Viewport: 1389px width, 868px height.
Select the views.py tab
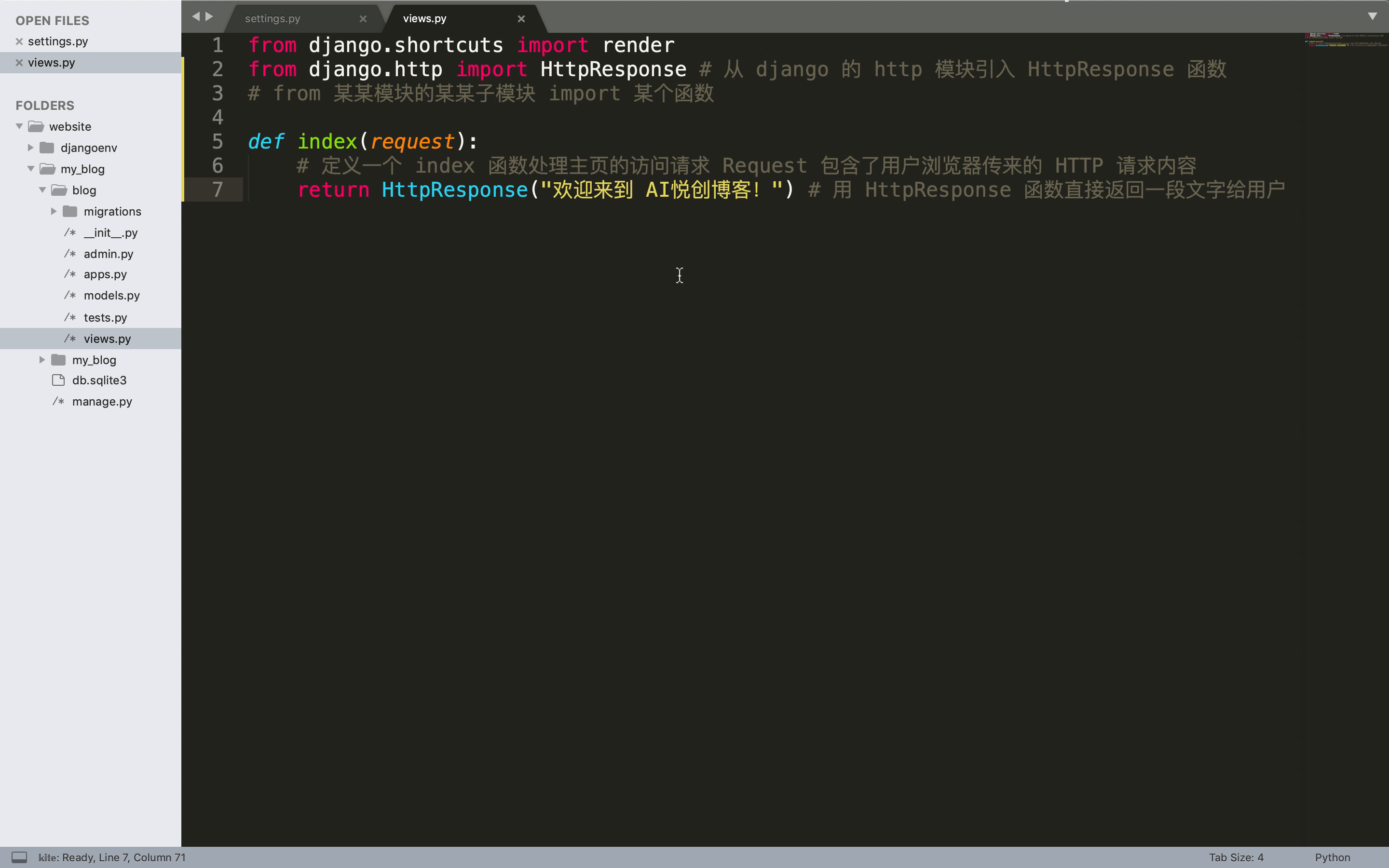click(x=425, y=19)
